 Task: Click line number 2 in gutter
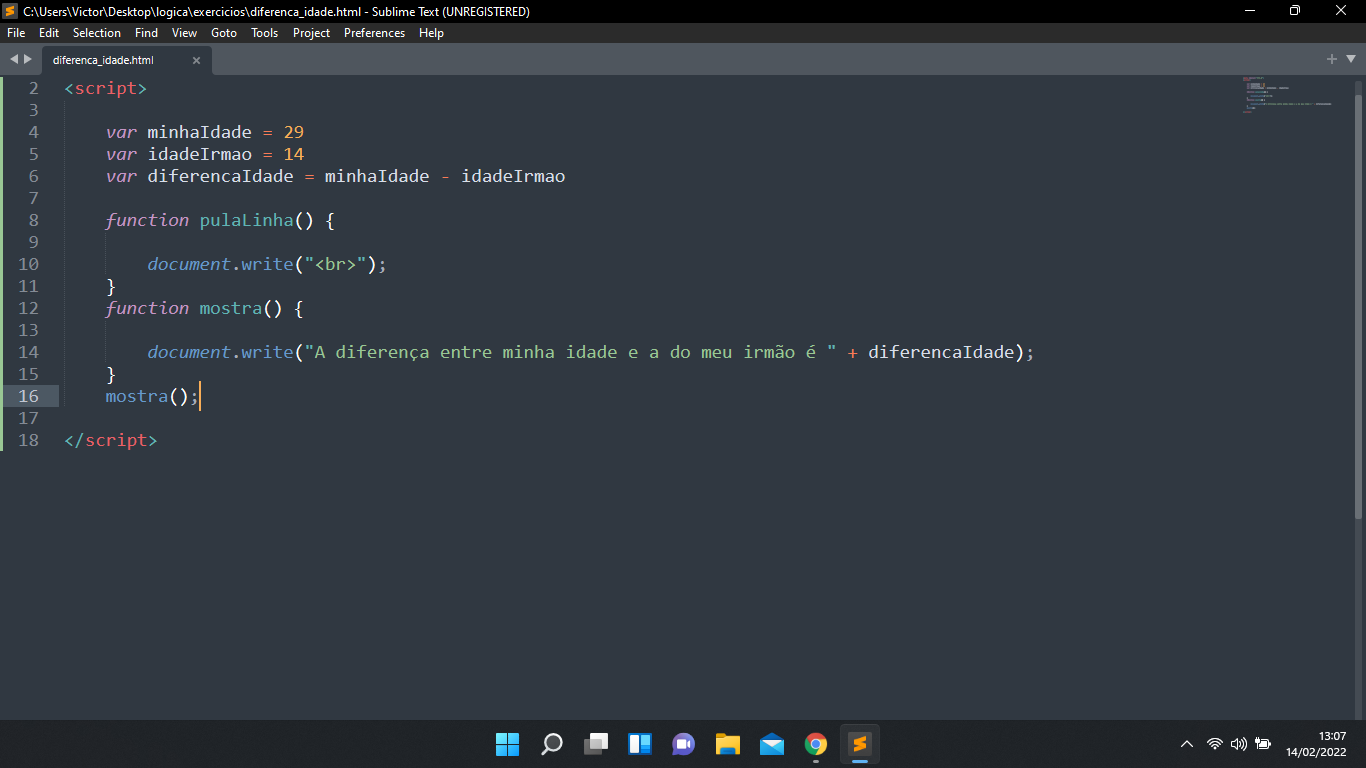(x=33, y=88)
